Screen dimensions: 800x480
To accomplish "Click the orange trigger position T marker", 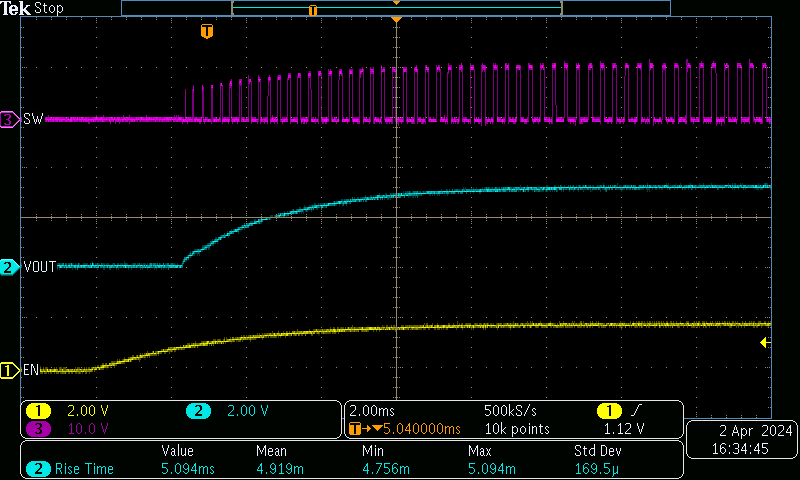I will tap(207, 32).
